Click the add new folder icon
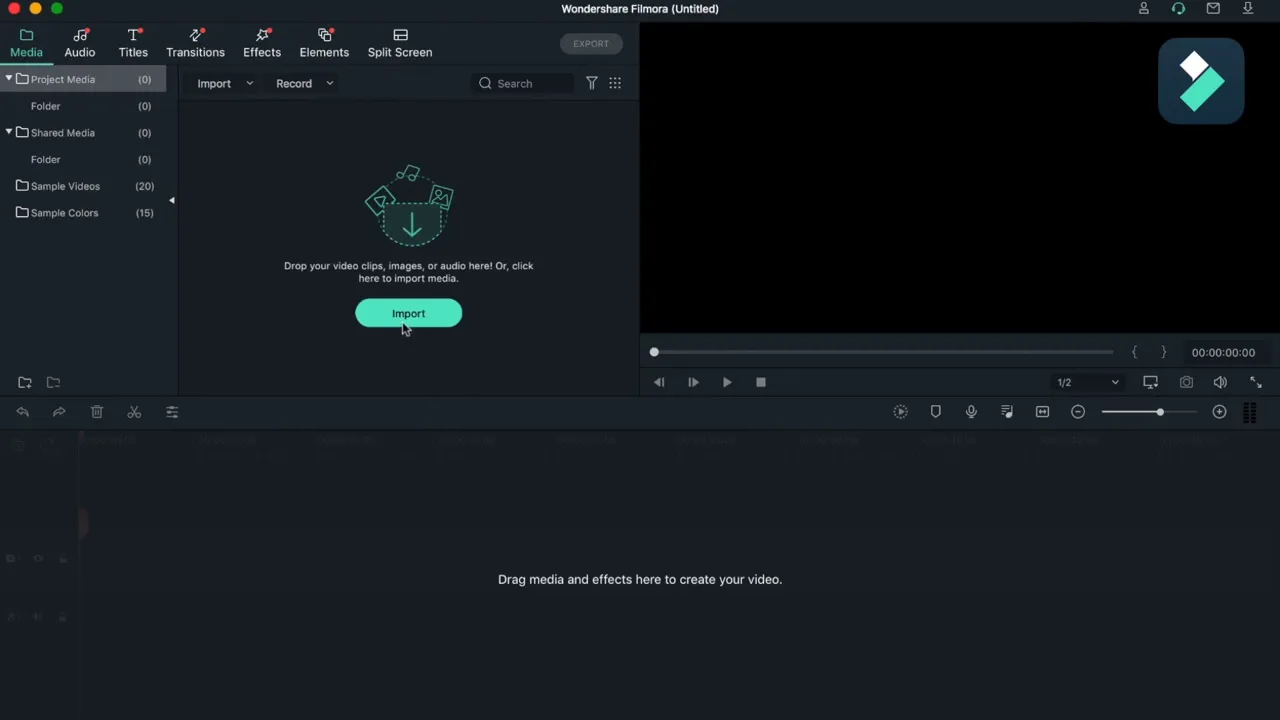1280x720 pixels. click(25, 382)
